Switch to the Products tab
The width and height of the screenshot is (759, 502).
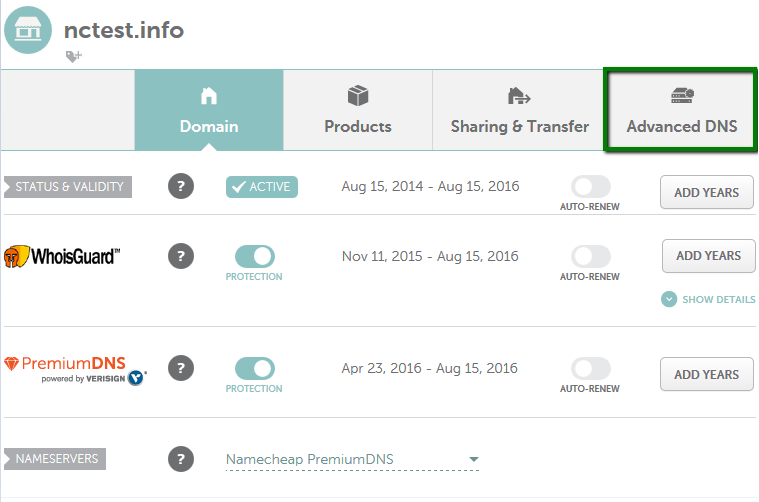pyautogui.click(x=358, y=110)
